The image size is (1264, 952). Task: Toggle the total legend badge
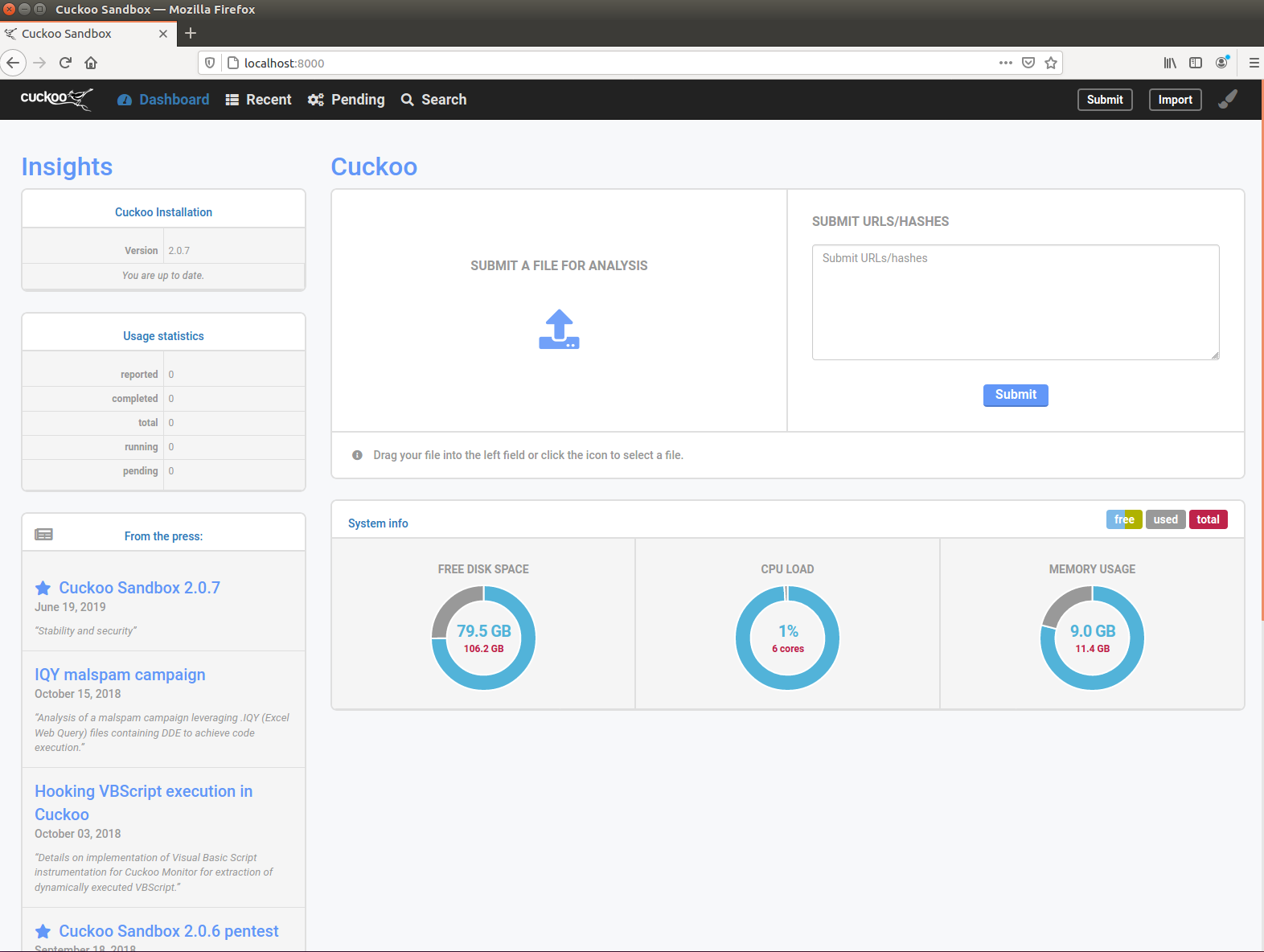click(1208, 519)
